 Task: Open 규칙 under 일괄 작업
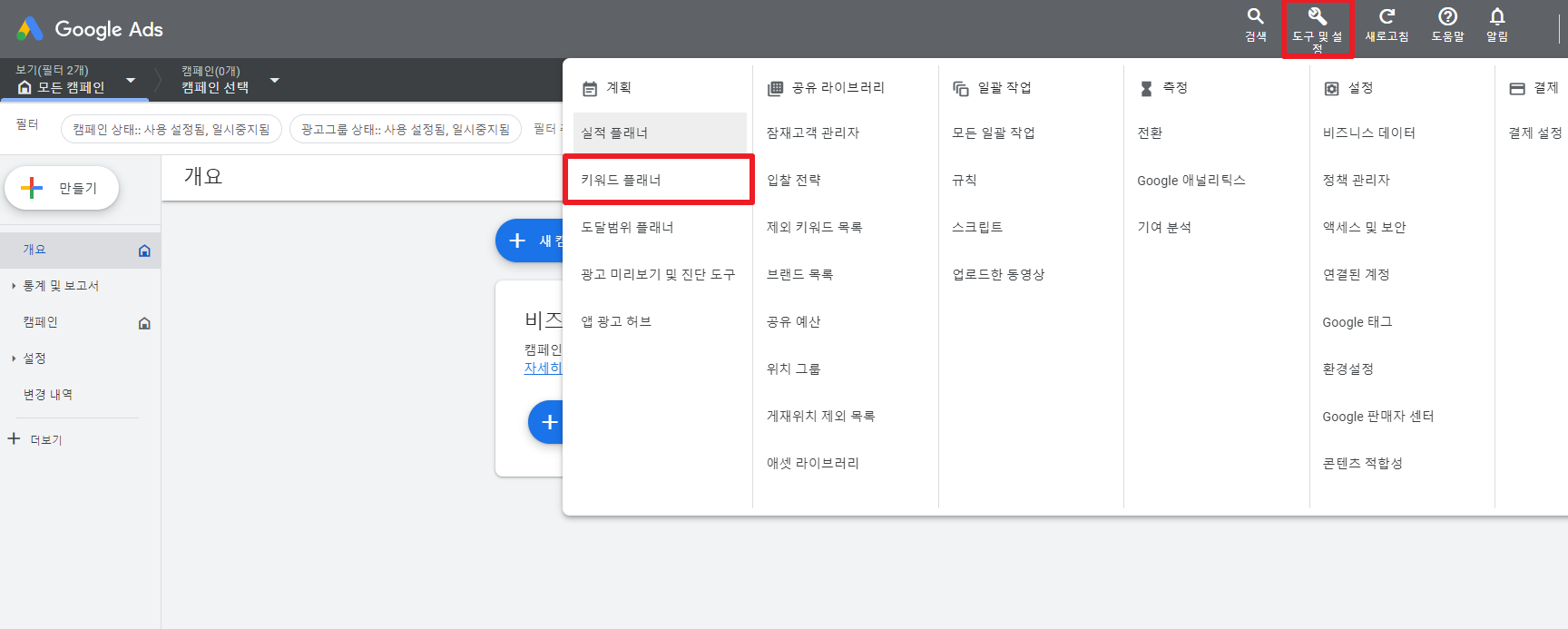pyautogui.click(x=965, y=180)
